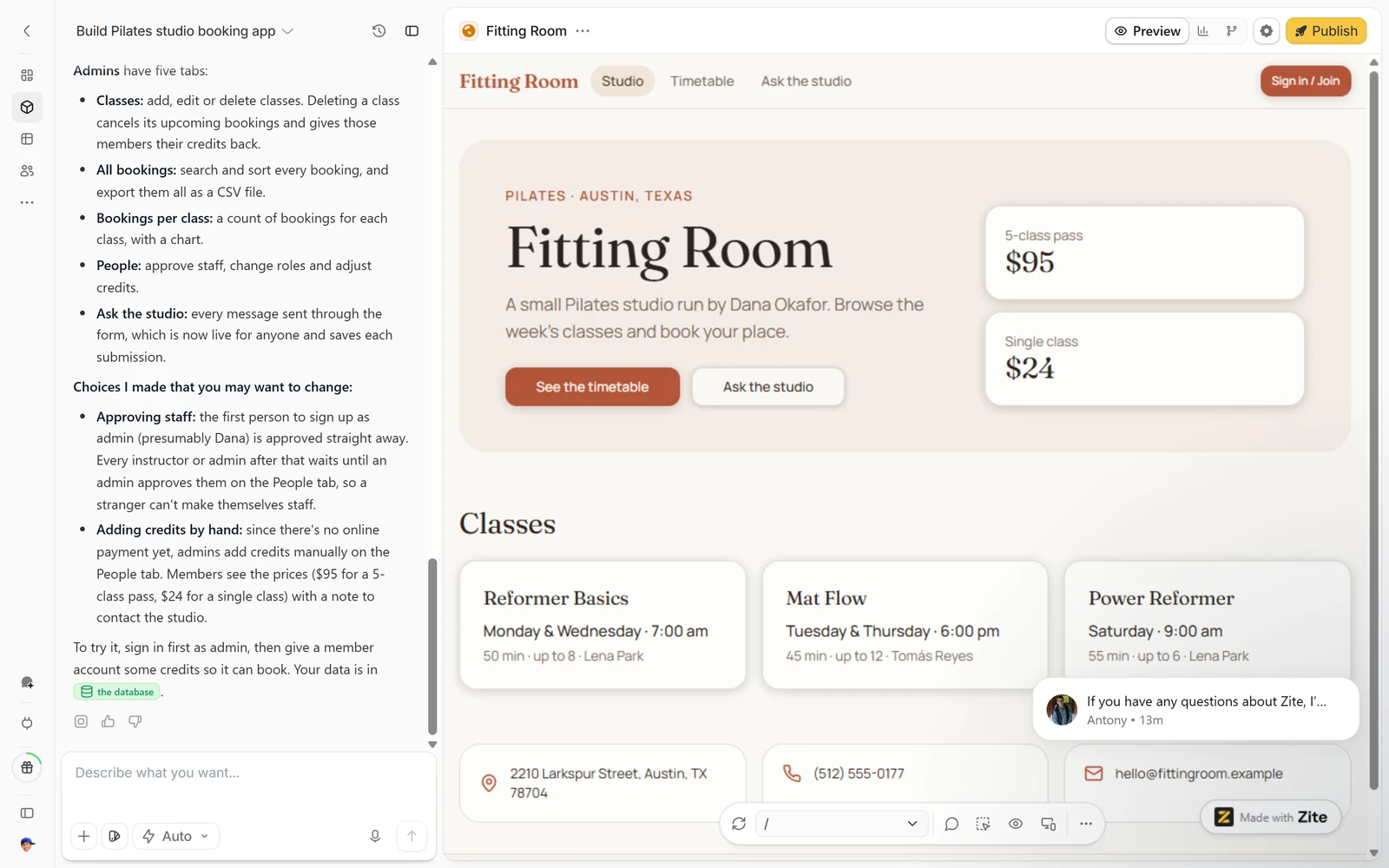Click the white Ask the studio button
The width and height of the screenshot is (1389, 868).
tap(767, 387)
